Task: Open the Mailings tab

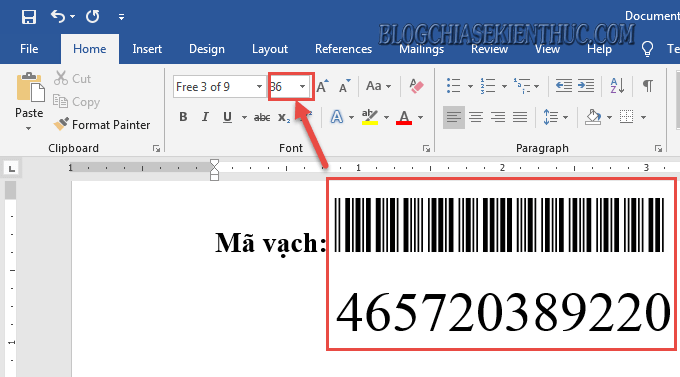Action: click(421, 49)
